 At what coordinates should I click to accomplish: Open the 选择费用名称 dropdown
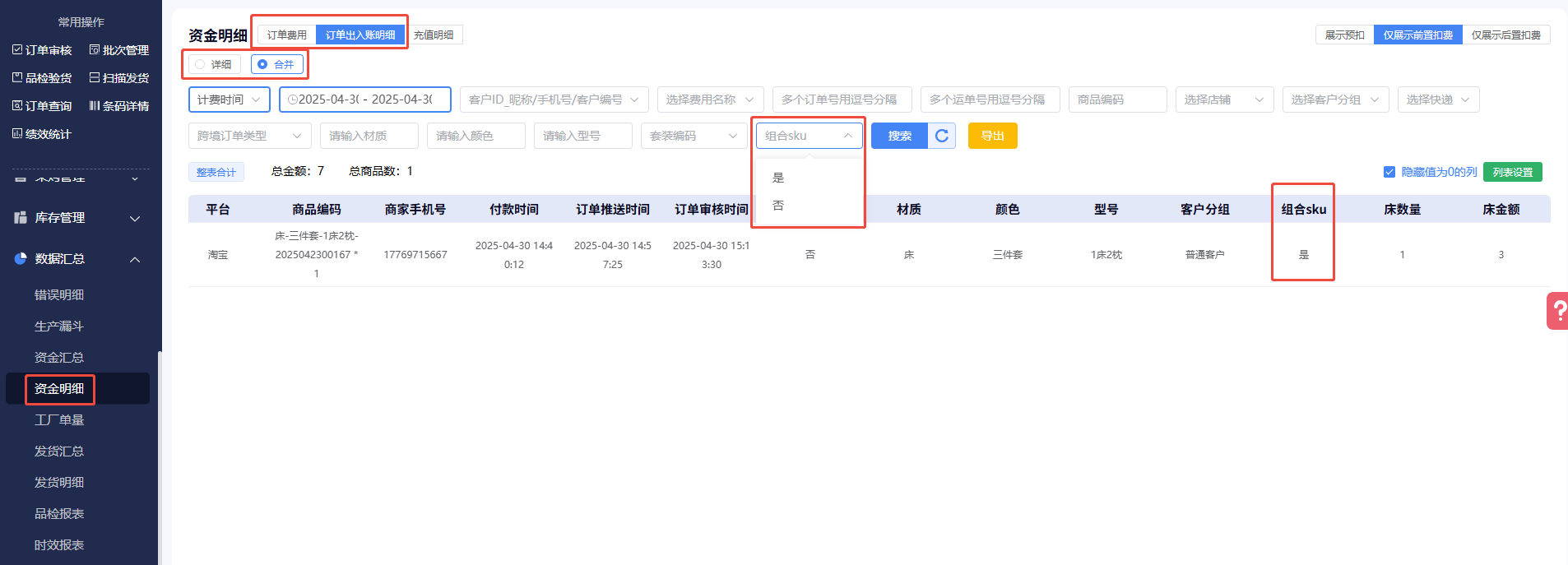point(710,100)
